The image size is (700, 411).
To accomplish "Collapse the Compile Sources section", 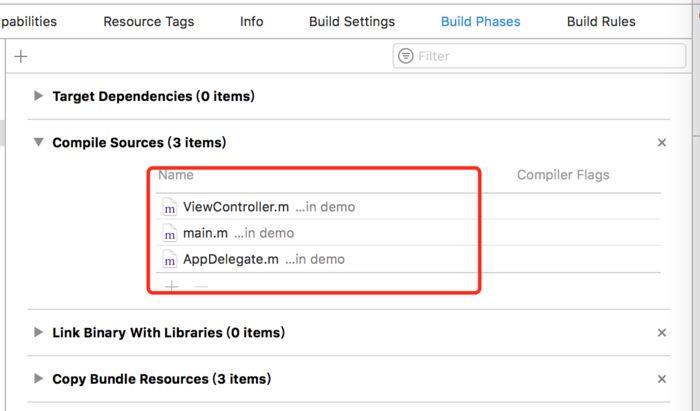I will click(x=39, y=143).
